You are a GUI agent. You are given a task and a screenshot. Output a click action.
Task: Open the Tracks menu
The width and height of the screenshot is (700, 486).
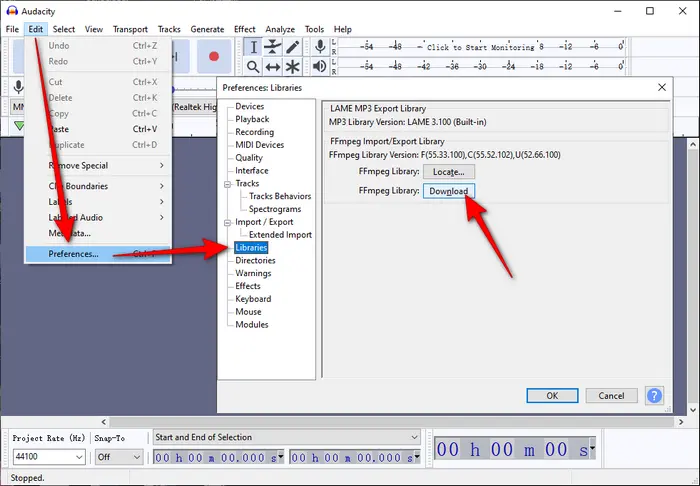pyautogui.click(x=169, y=29)
